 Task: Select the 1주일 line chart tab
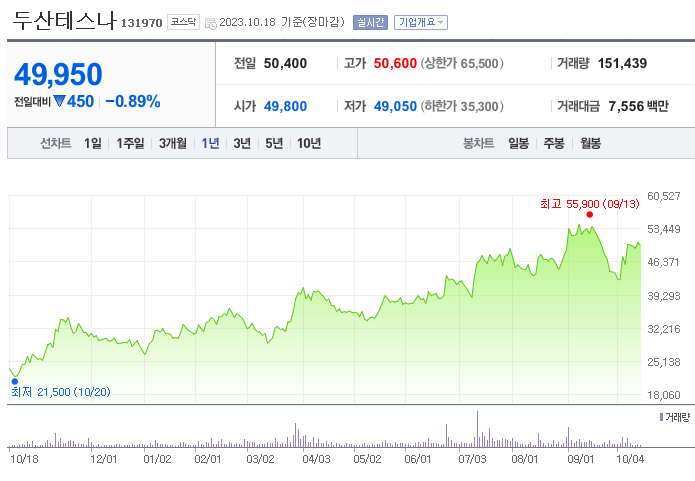point(130,143)
